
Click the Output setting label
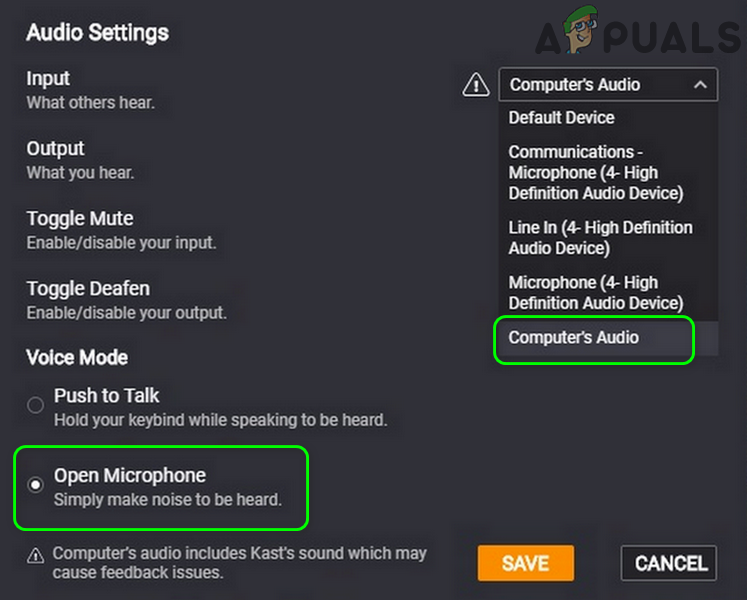(56, 148)
